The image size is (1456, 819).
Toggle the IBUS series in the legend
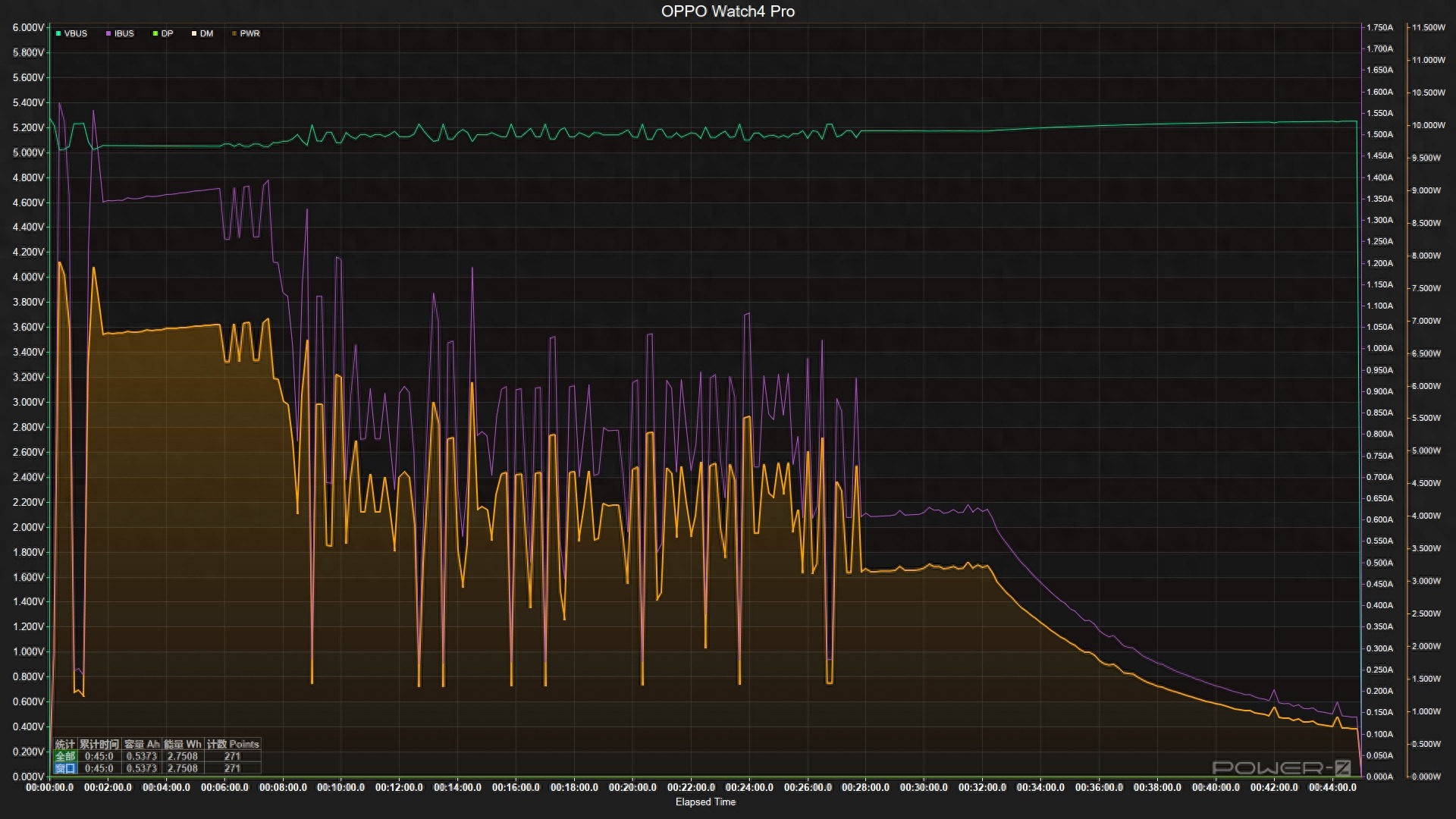click(x=120, y=33)
